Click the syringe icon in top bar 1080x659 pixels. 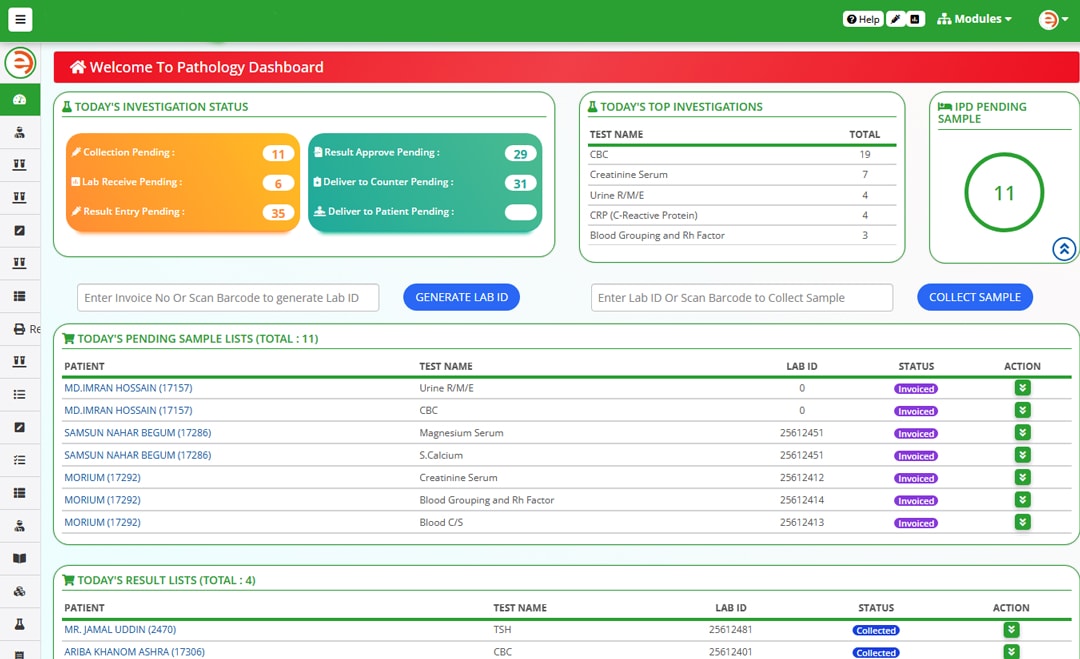coord(896,19)
